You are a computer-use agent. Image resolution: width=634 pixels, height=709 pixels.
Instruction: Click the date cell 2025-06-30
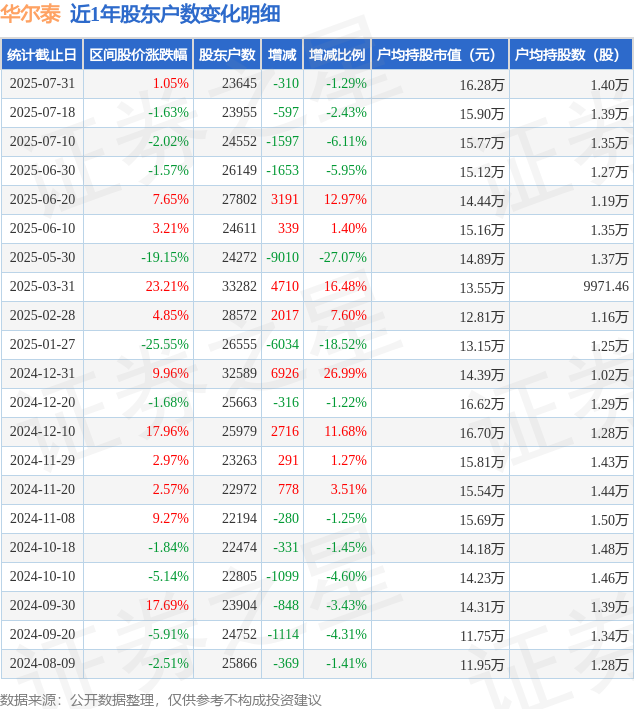coord(42,170)
